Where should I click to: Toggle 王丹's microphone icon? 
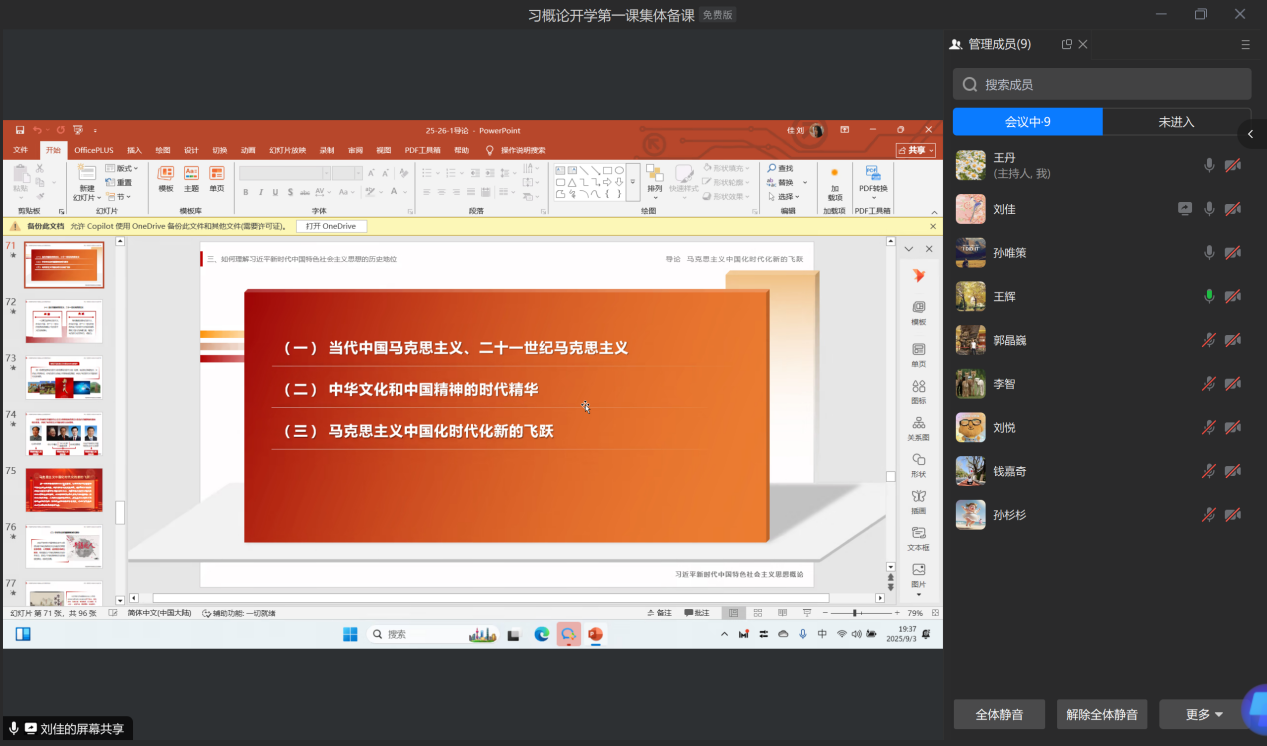[1209, 165]
